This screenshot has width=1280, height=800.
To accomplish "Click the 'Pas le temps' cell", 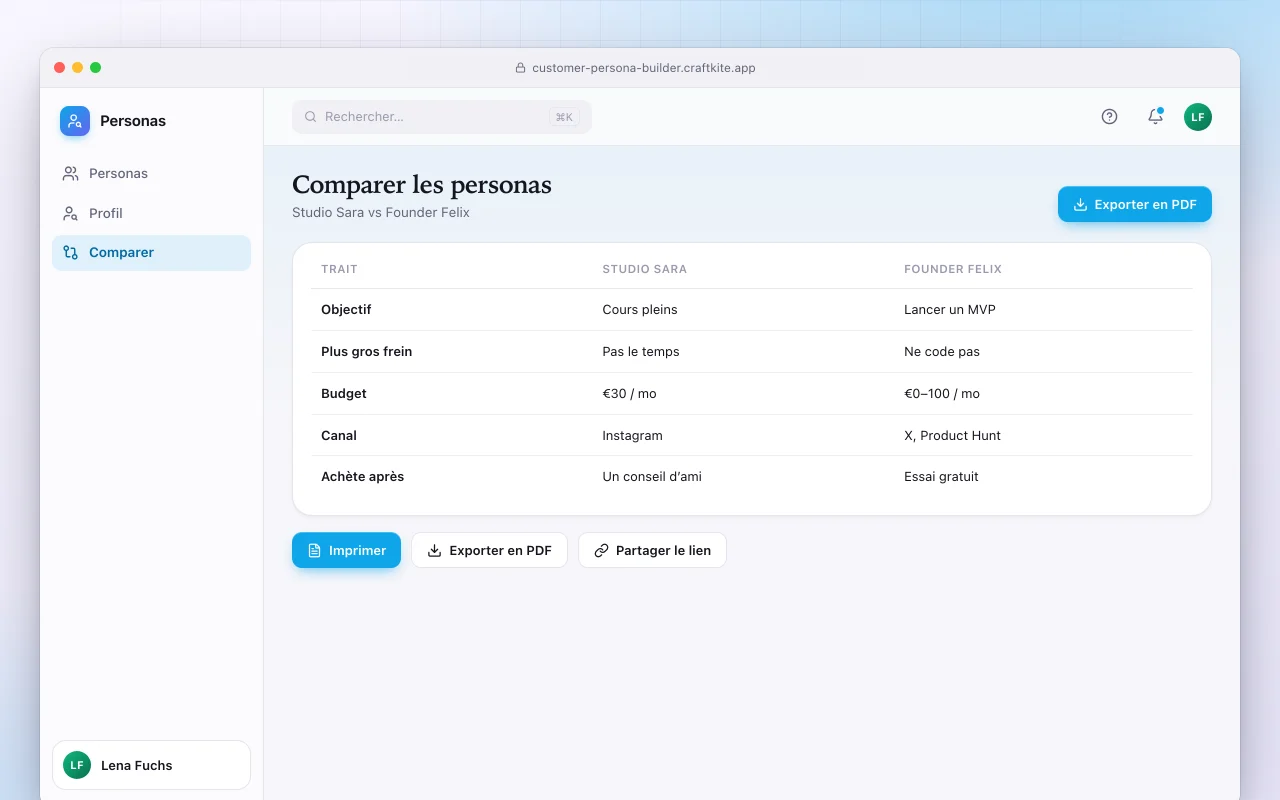I will point(641,352).
